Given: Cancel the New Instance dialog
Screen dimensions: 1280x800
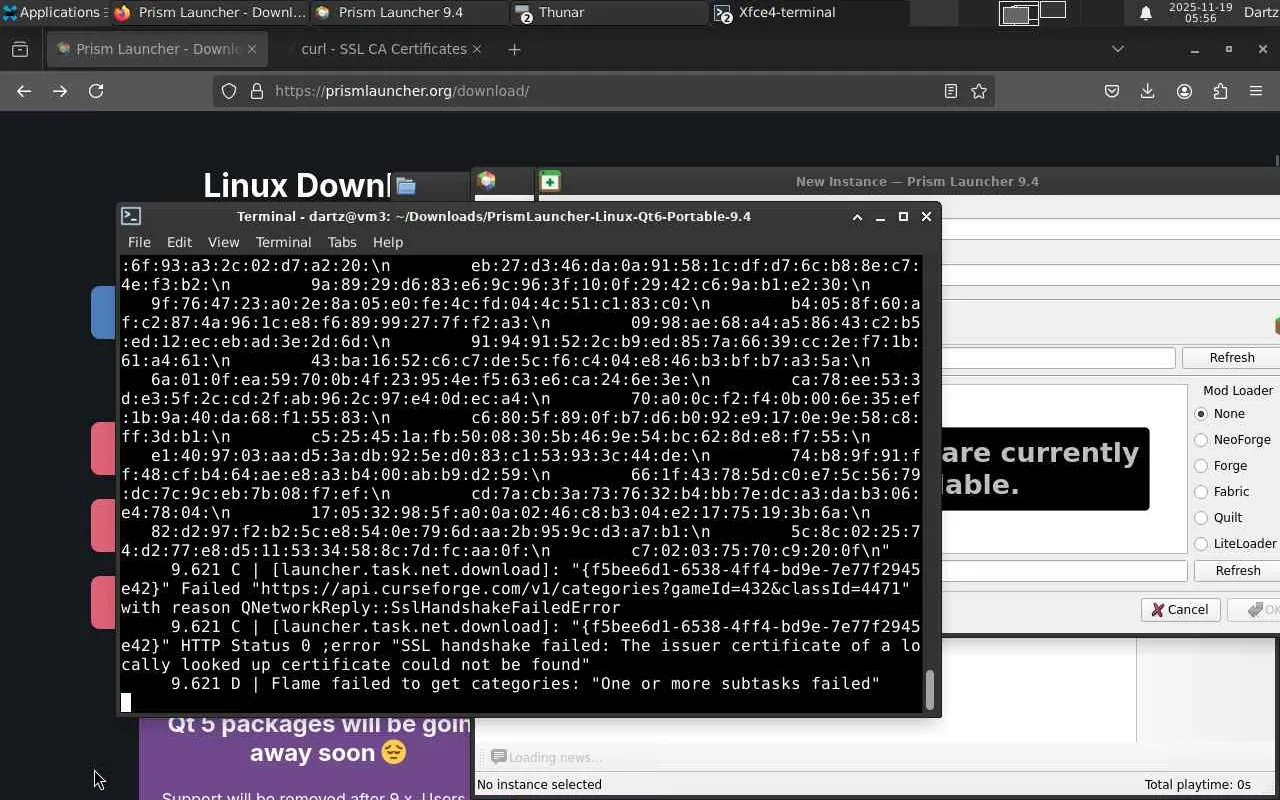Looking at the screenshot, I should [x=1180, y=609].
